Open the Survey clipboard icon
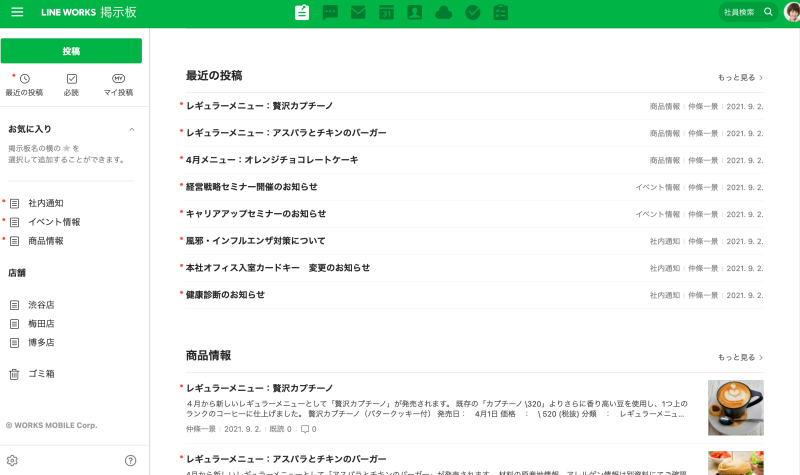Viewport: 800px width, 475px height. tap(501, 12)
